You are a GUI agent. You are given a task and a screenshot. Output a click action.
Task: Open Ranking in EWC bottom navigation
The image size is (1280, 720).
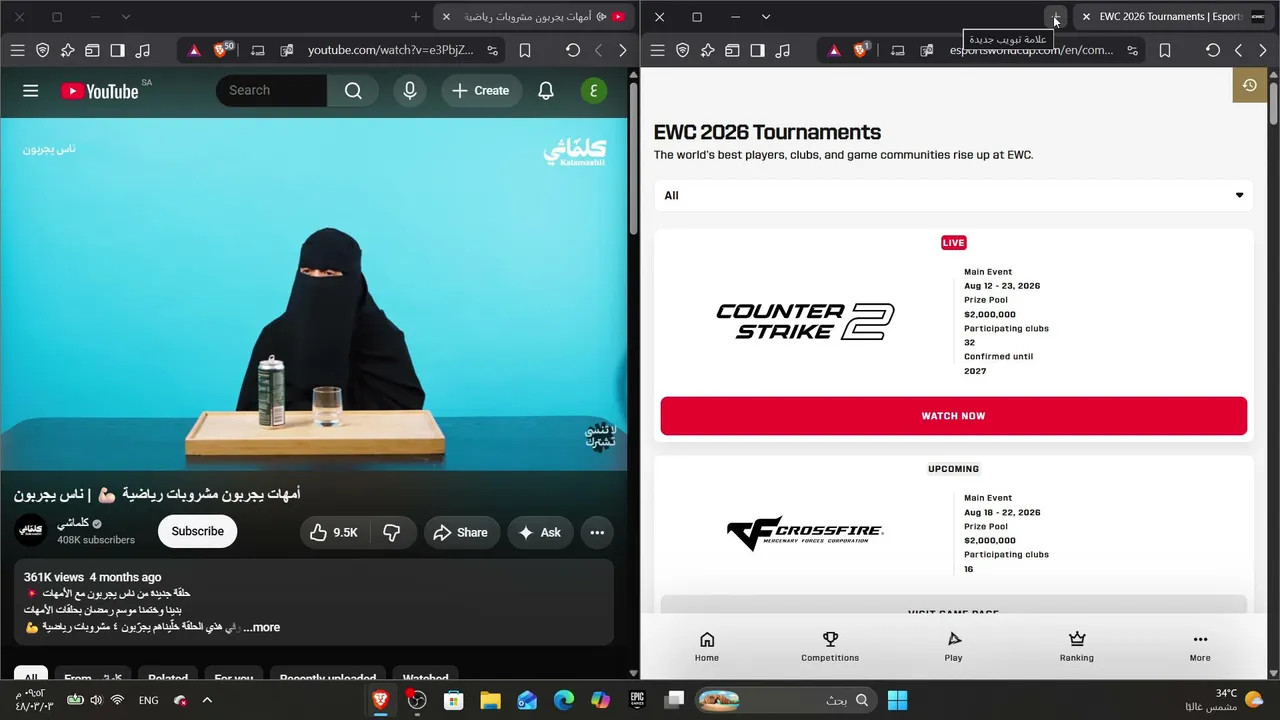pyautogui.click(x=1077, y=646)
